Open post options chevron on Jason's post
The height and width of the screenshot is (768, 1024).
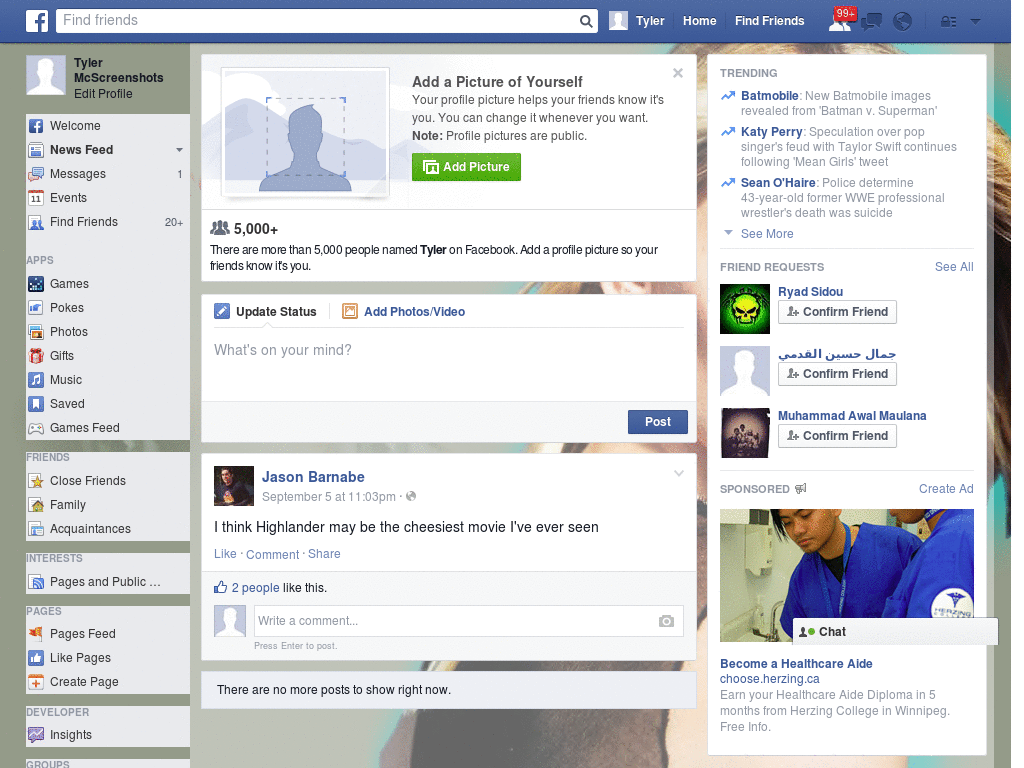tap(679, 473)
